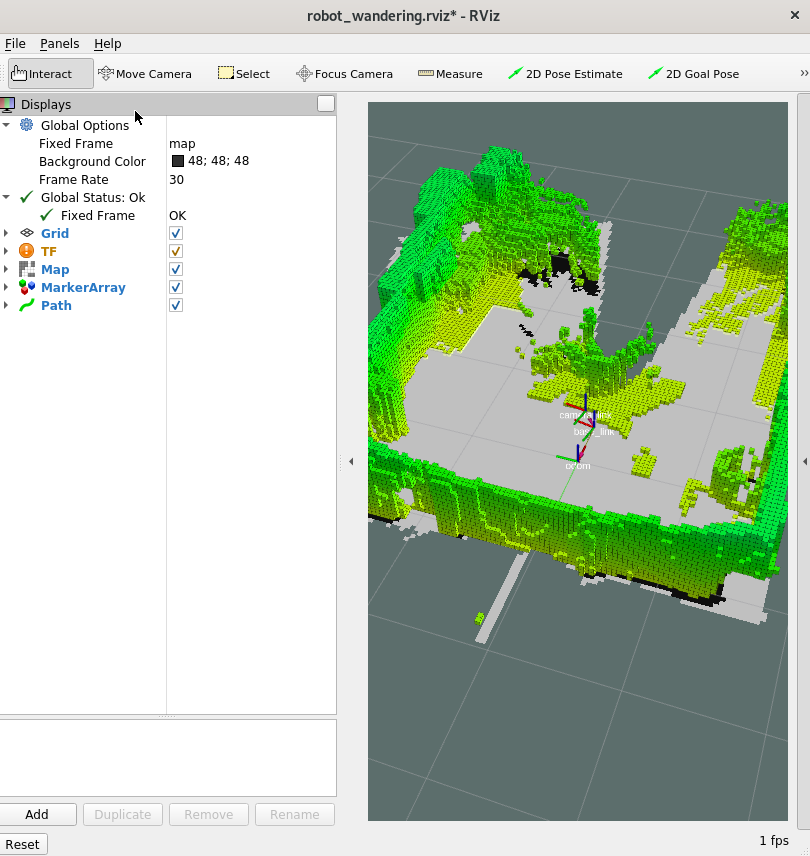810x856 pixels.
Task: Uncheck the Map display
Action: pos(176,269)
